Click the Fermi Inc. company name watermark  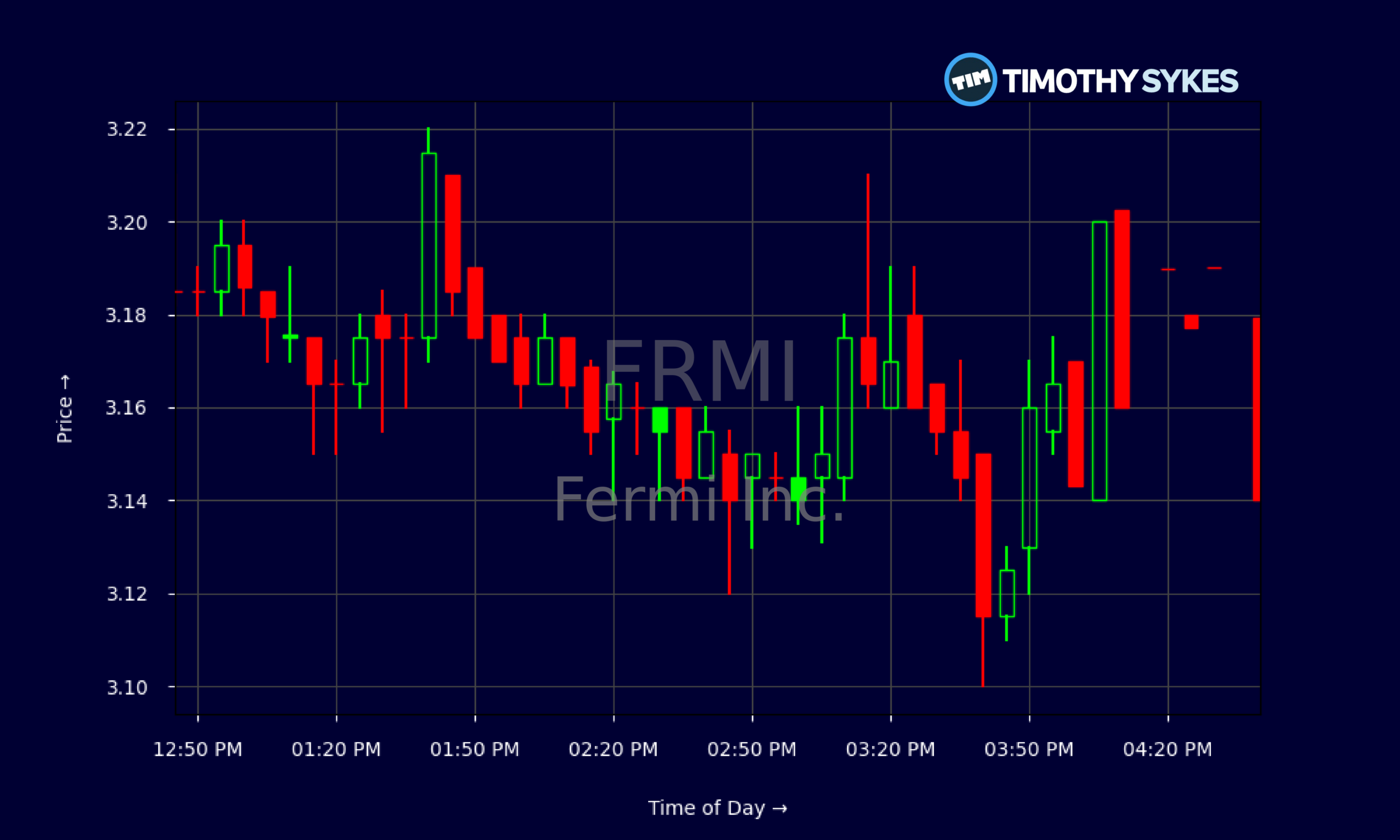tap(699, 499)
